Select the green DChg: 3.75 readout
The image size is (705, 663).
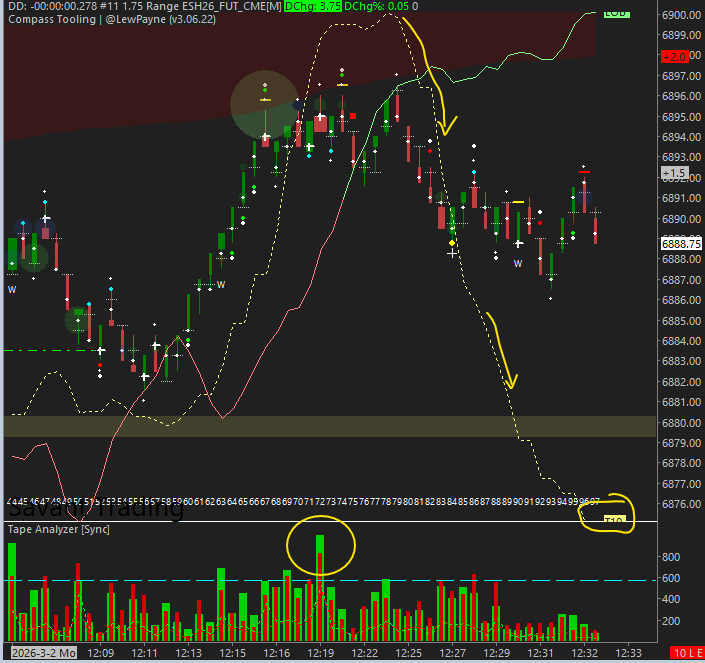312,6
